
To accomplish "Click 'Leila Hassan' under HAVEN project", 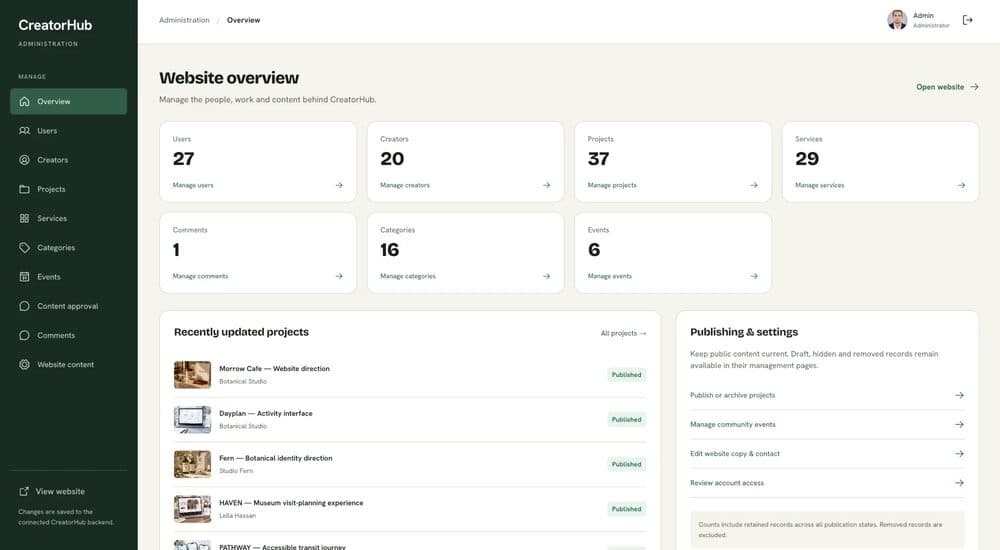I will pyautogui.click(x=237, y=516).
